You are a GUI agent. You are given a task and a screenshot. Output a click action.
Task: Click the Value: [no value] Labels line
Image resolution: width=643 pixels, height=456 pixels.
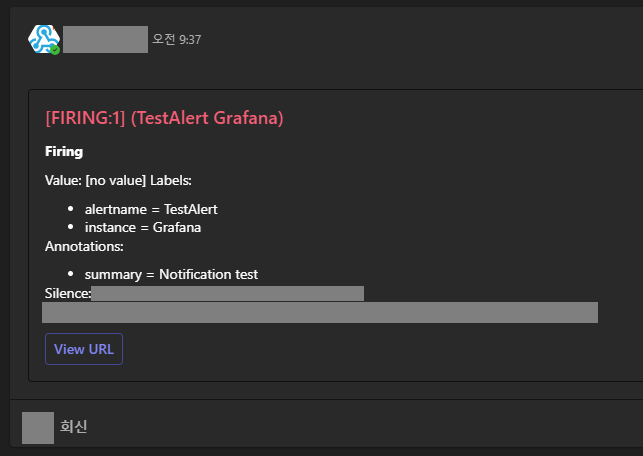coord(118,180)
